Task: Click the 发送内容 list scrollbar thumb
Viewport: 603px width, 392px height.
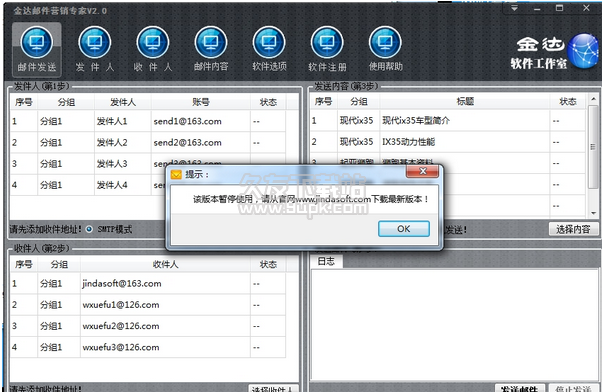Action: pos(593,147)
